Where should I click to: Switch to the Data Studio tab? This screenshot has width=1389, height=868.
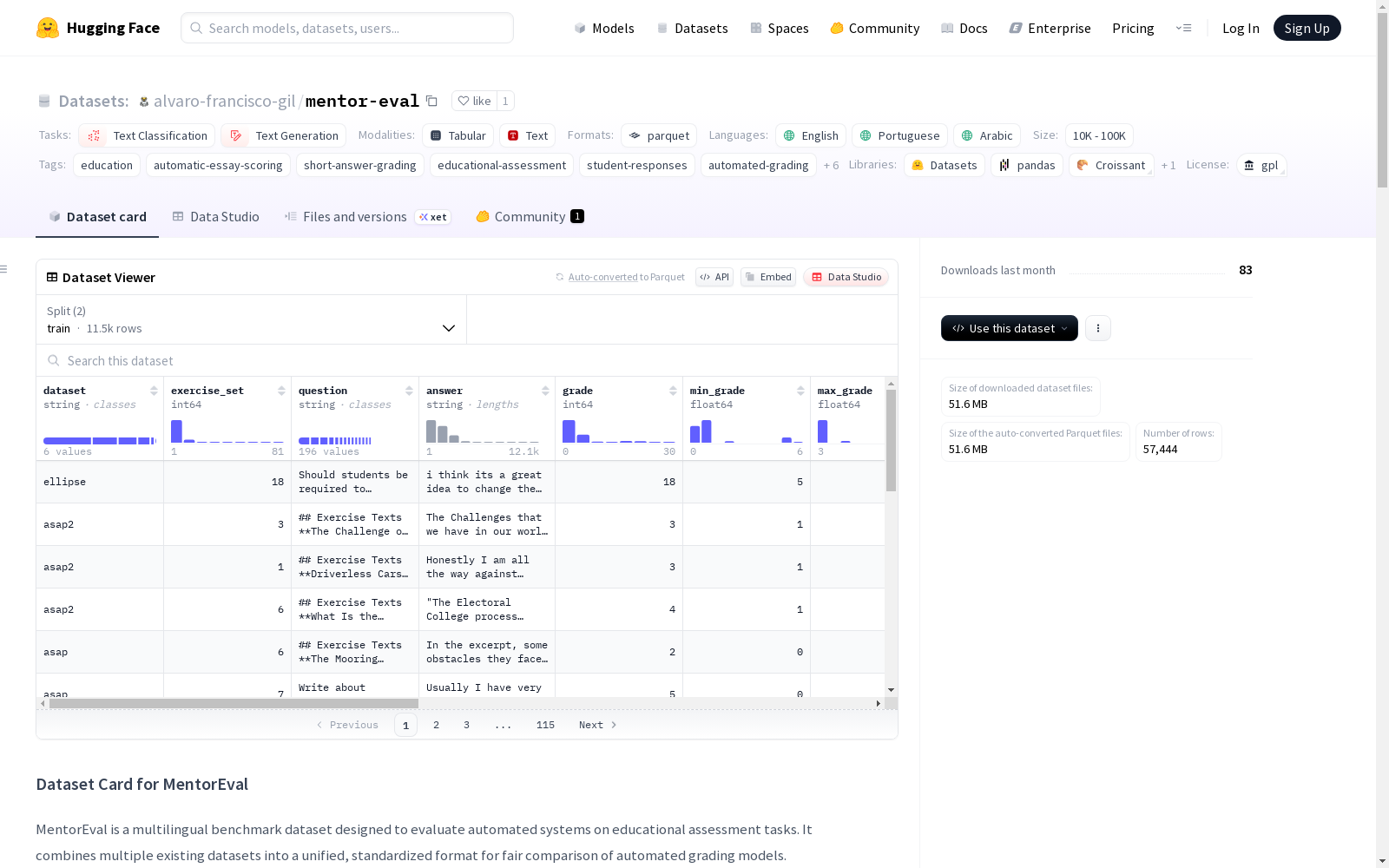point(215,217)
